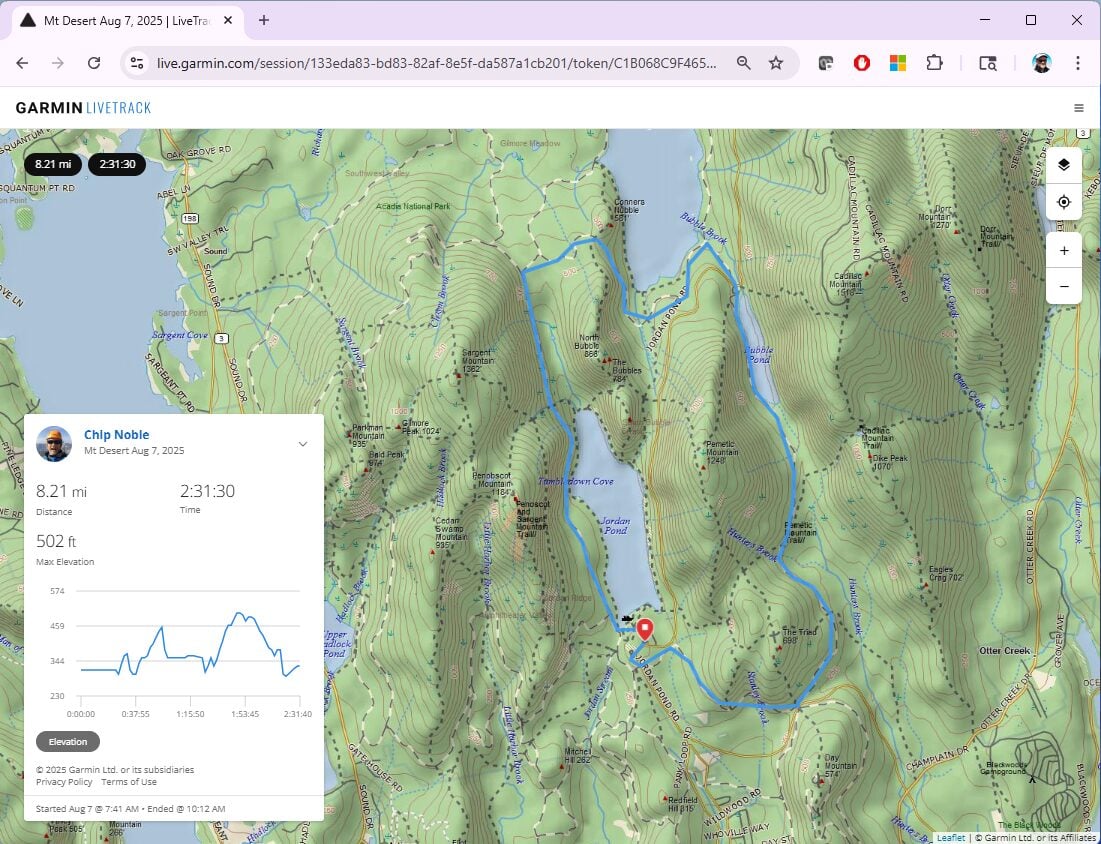Open the Privacy Policy link

coord(64,782)
